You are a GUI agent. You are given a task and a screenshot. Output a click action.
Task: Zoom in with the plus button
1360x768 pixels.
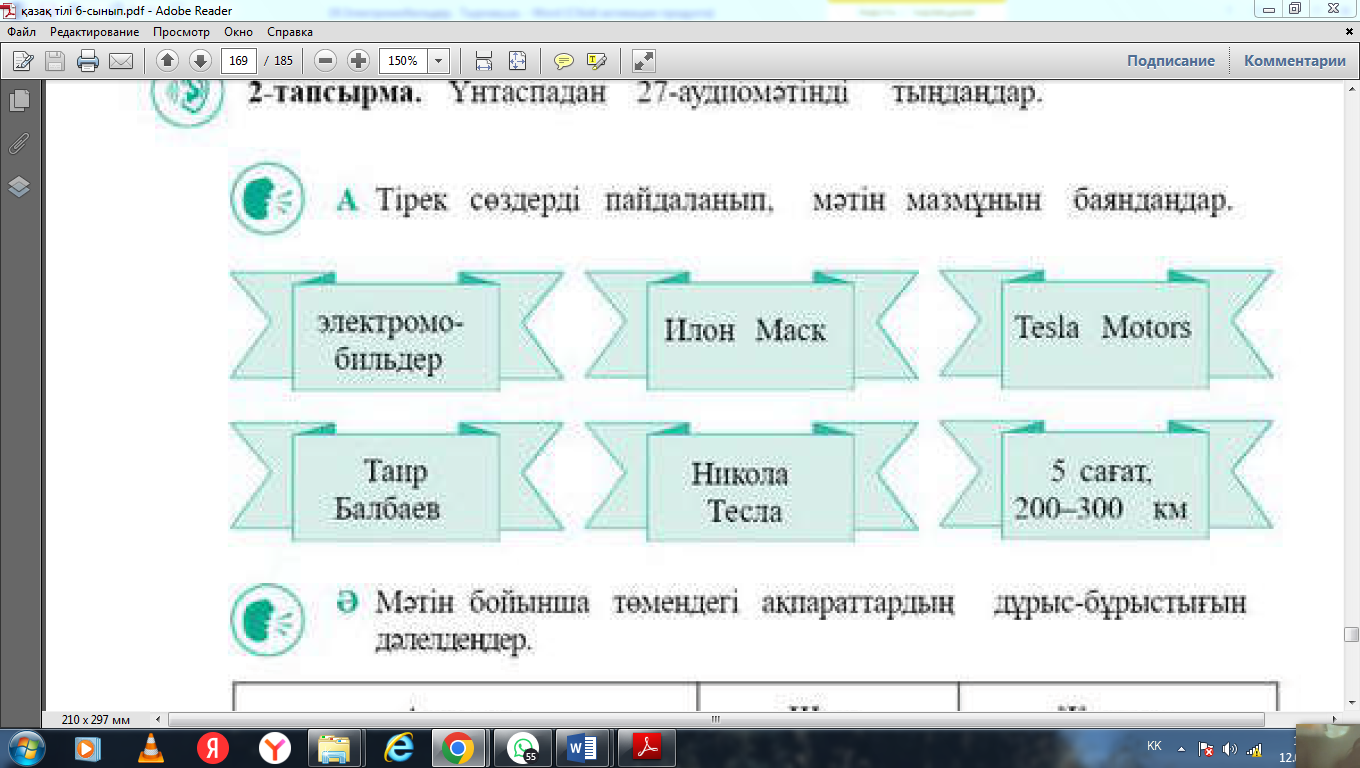358,61
